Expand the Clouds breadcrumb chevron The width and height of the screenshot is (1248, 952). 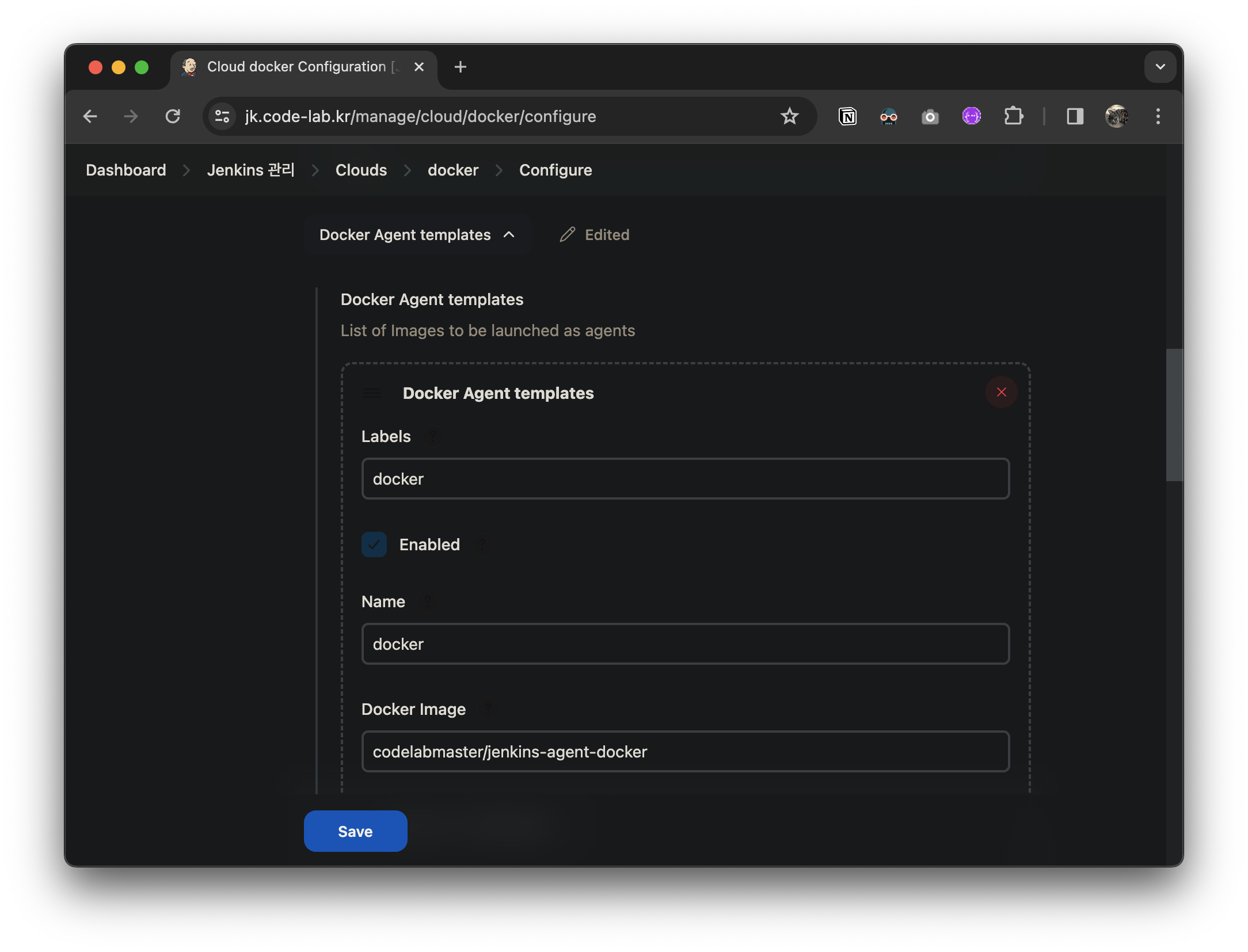click(408, 170)
